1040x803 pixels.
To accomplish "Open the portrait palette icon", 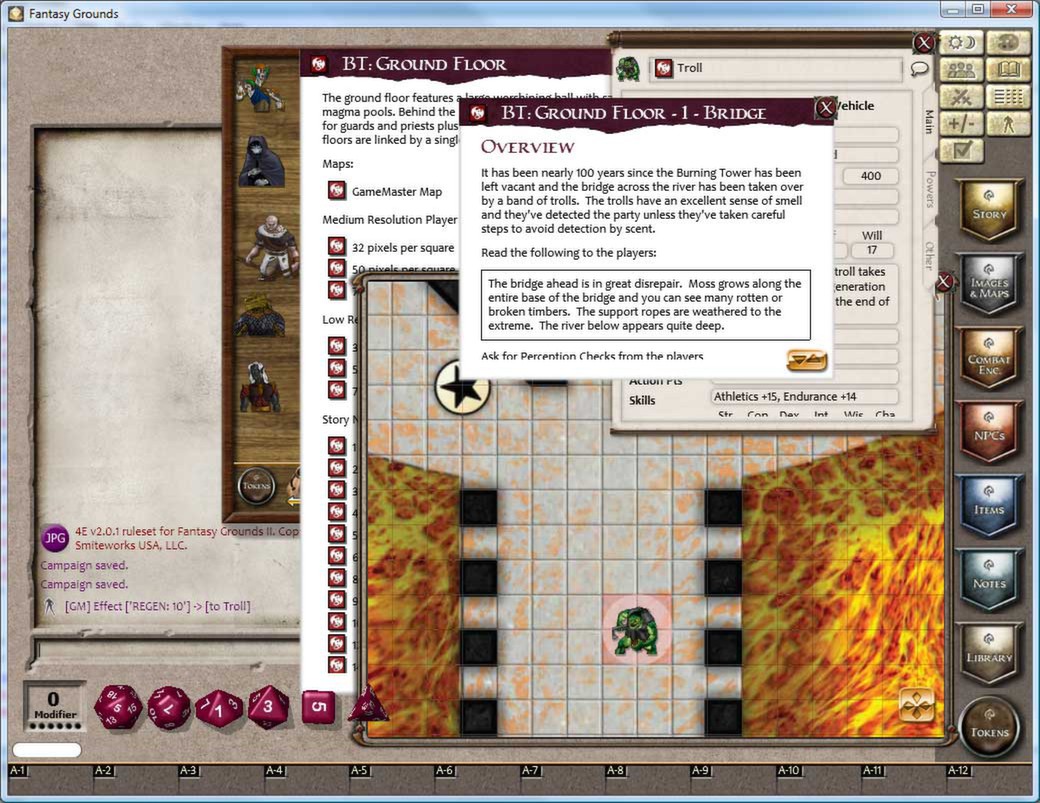I will pos(1007,42).
